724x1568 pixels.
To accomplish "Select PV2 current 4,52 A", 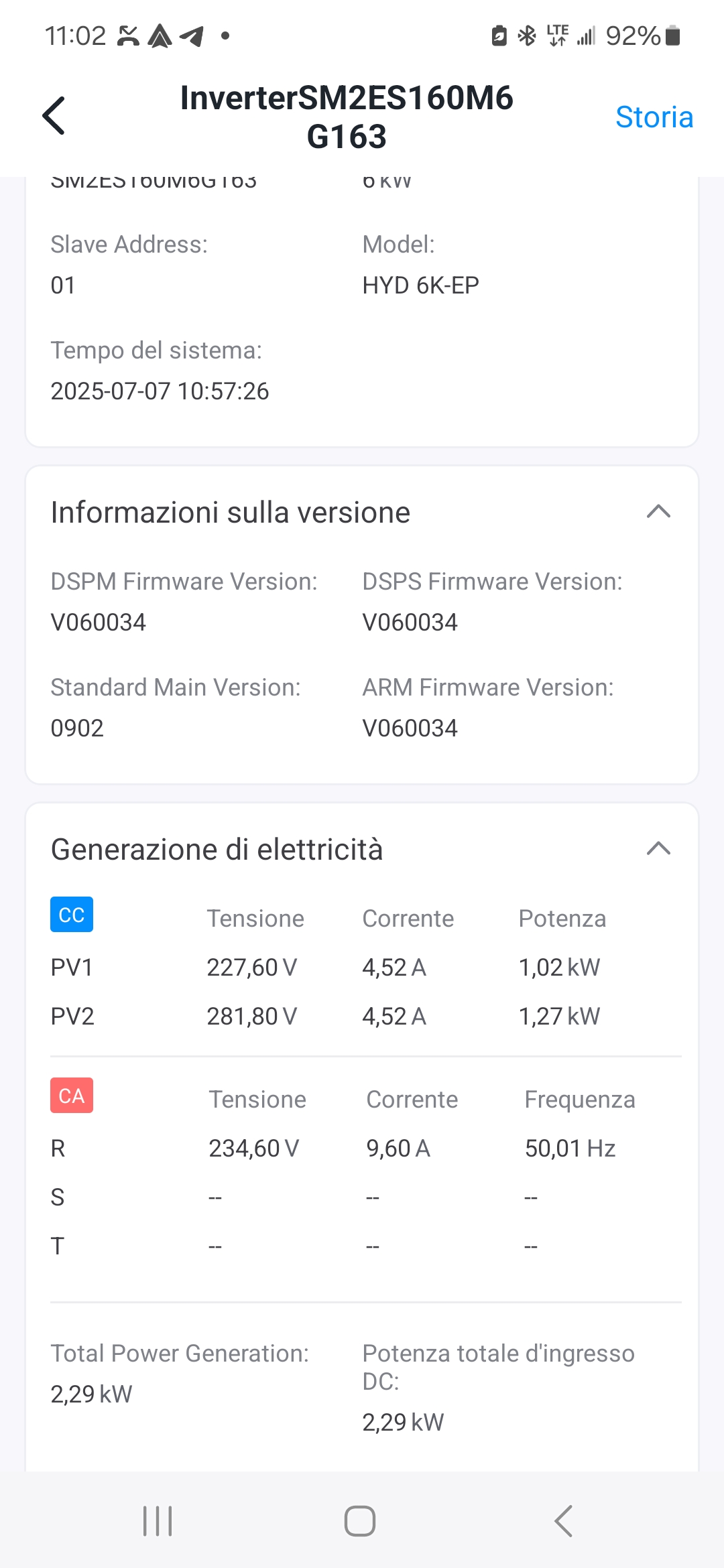I will tap(394, 1017).
